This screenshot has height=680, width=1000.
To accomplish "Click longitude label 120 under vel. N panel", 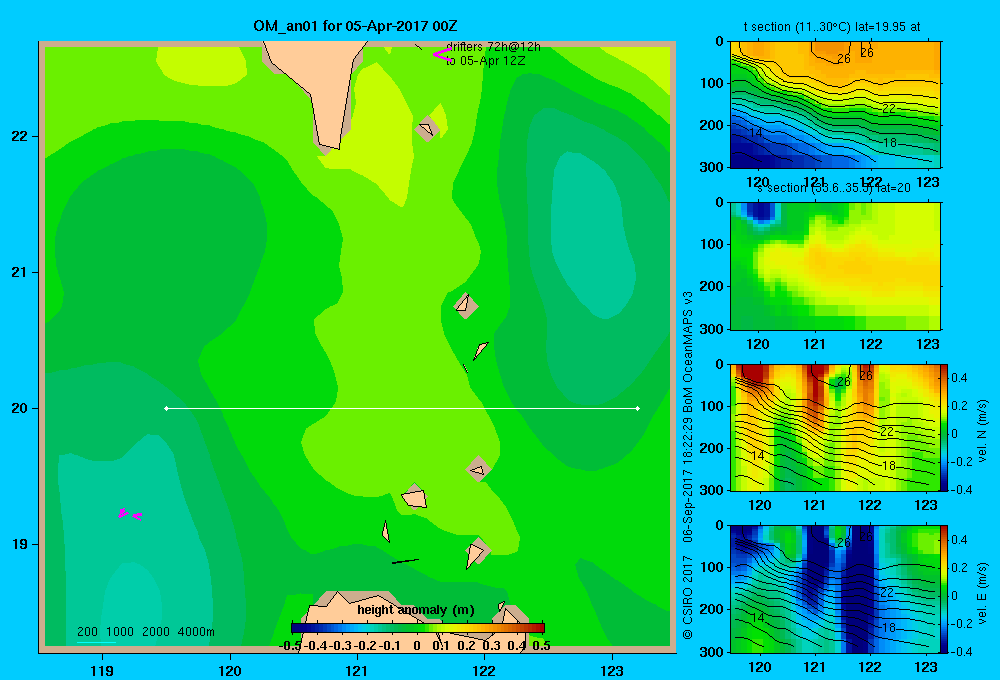I will (x=759, y=505).
